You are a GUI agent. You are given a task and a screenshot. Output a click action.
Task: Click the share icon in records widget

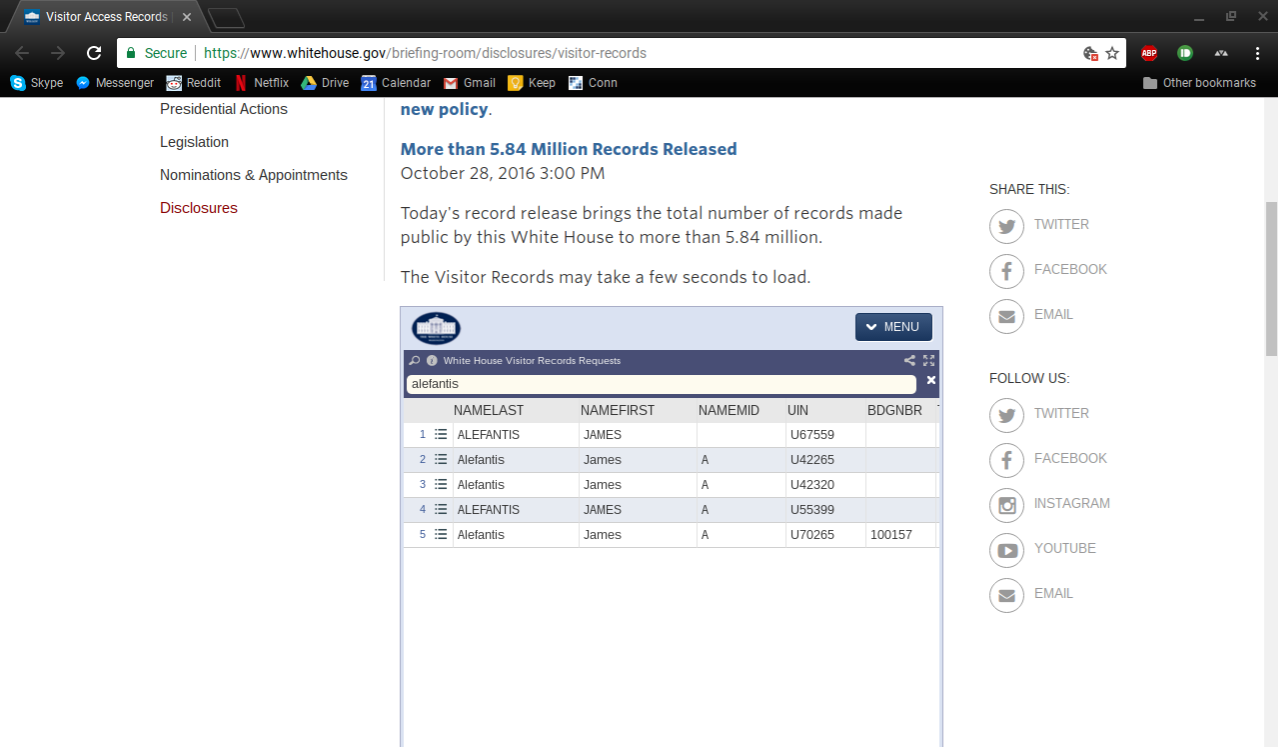(x=909, y=361)
